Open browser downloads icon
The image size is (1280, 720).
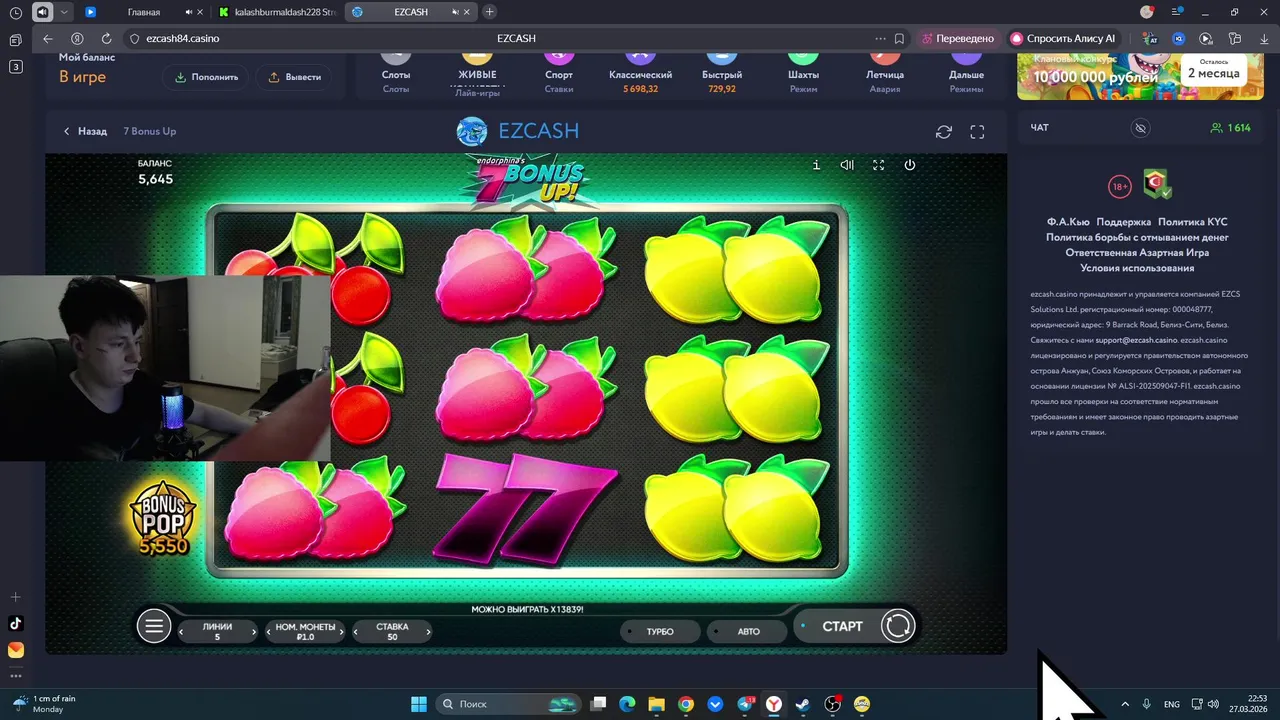pyautogui.click(x=1263, y=38)
